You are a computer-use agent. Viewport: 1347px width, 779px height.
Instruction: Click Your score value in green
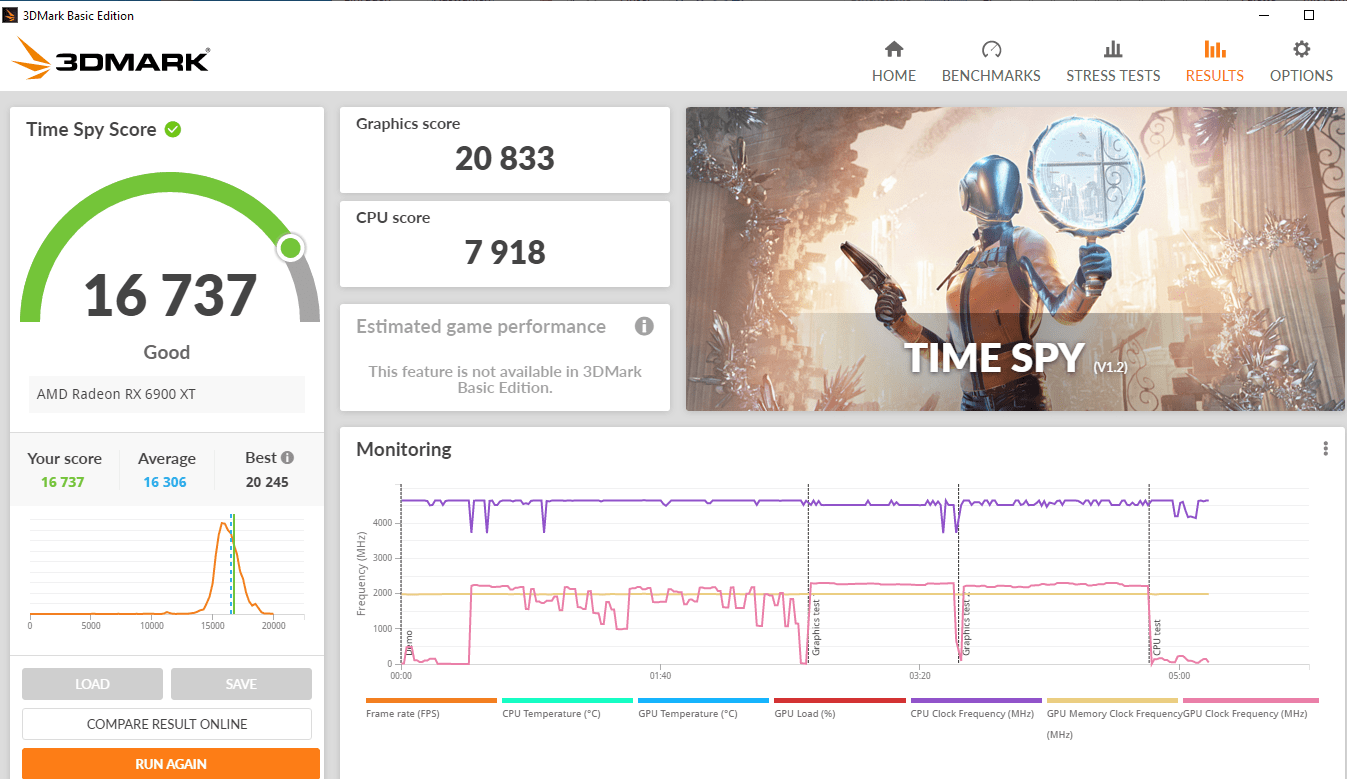[x=63, y=482]
